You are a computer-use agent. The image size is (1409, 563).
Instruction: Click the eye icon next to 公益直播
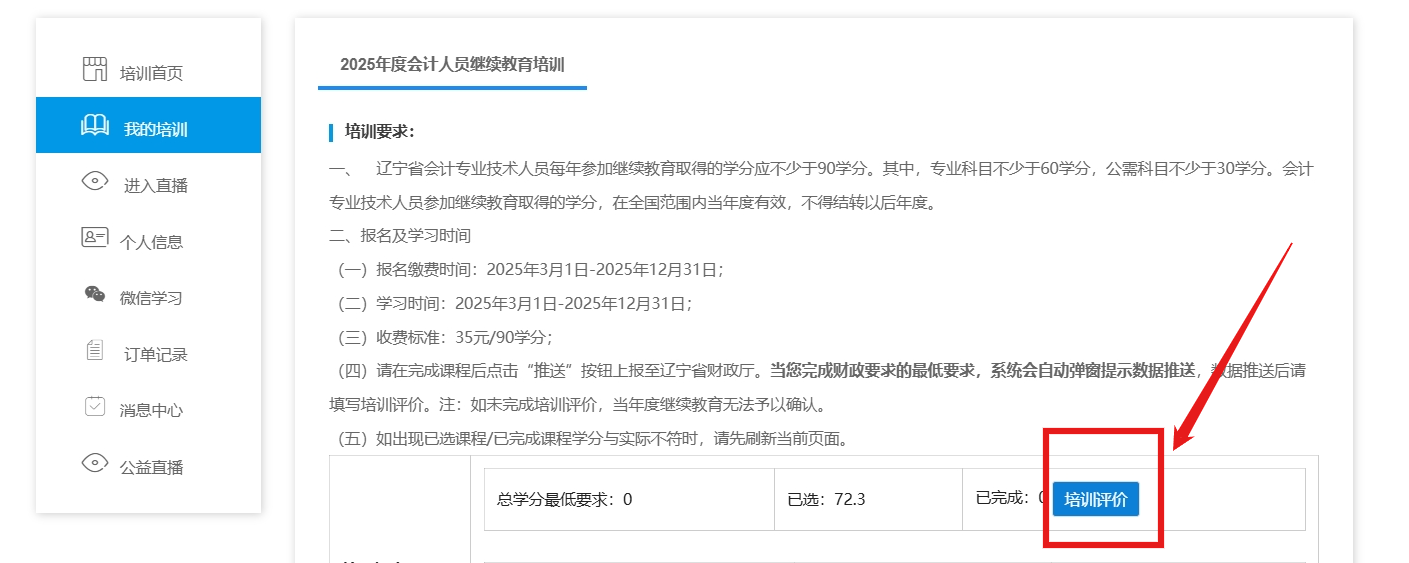95,463
